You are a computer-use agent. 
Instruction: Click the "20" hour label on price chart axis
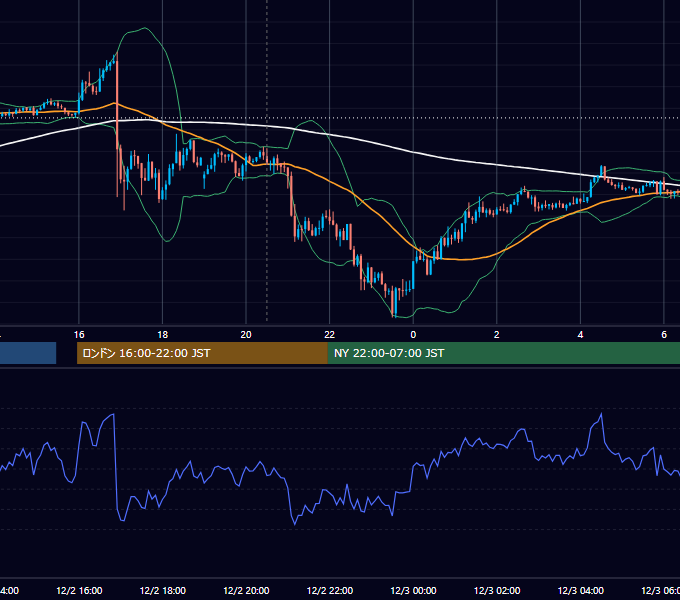(246, 335)
